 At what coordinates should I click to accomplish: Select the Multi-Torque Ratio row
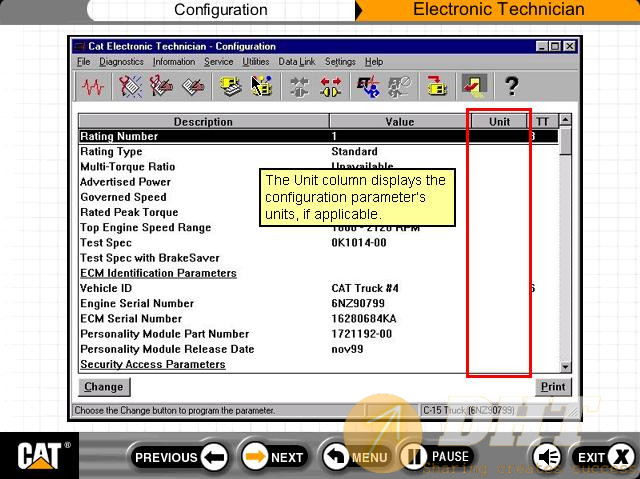tap(318, 166)
